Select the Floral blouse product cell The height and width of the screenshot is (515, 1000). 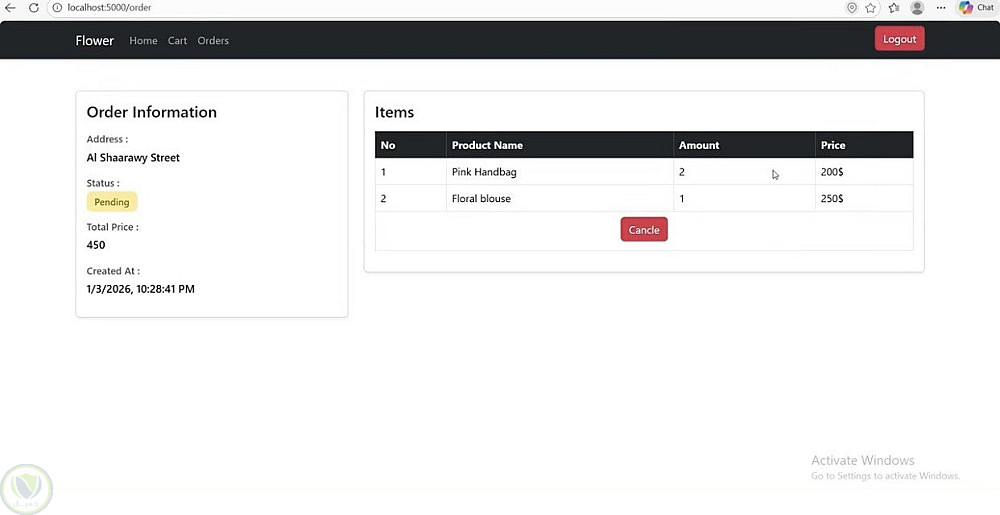(560, 198)
